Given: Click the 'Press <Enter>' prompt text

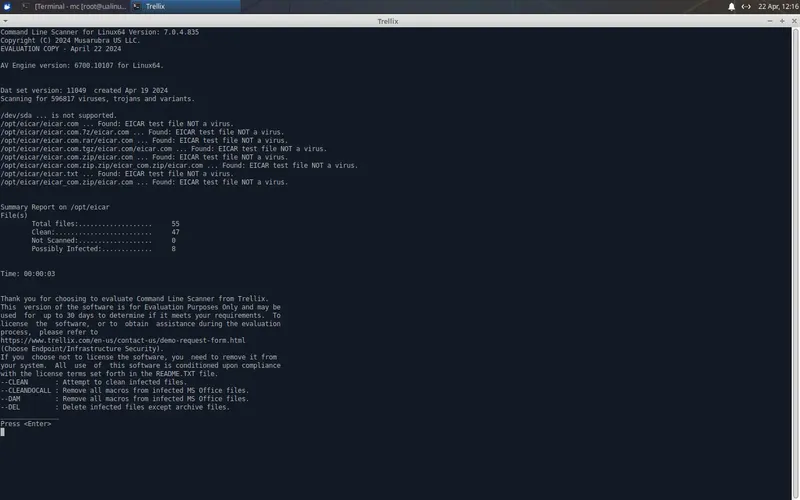Looking at the screenshot, I should click(x=26, y=424).
